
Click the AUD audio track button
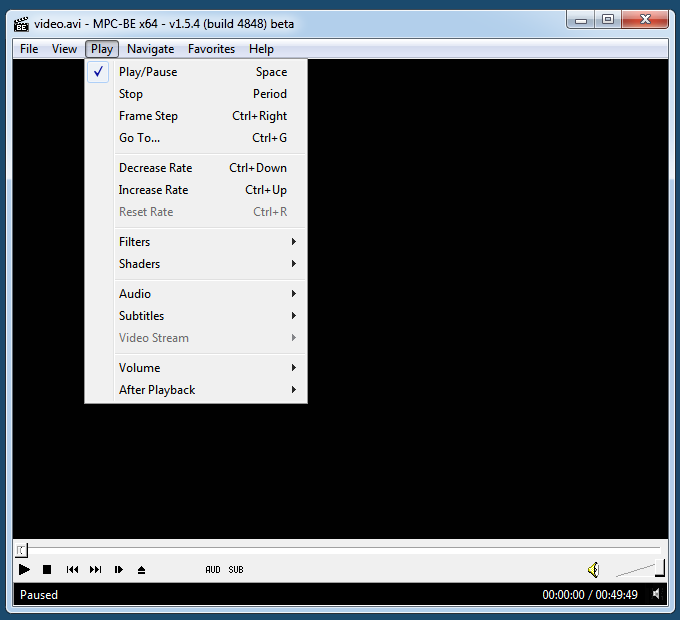coord(212,570)
